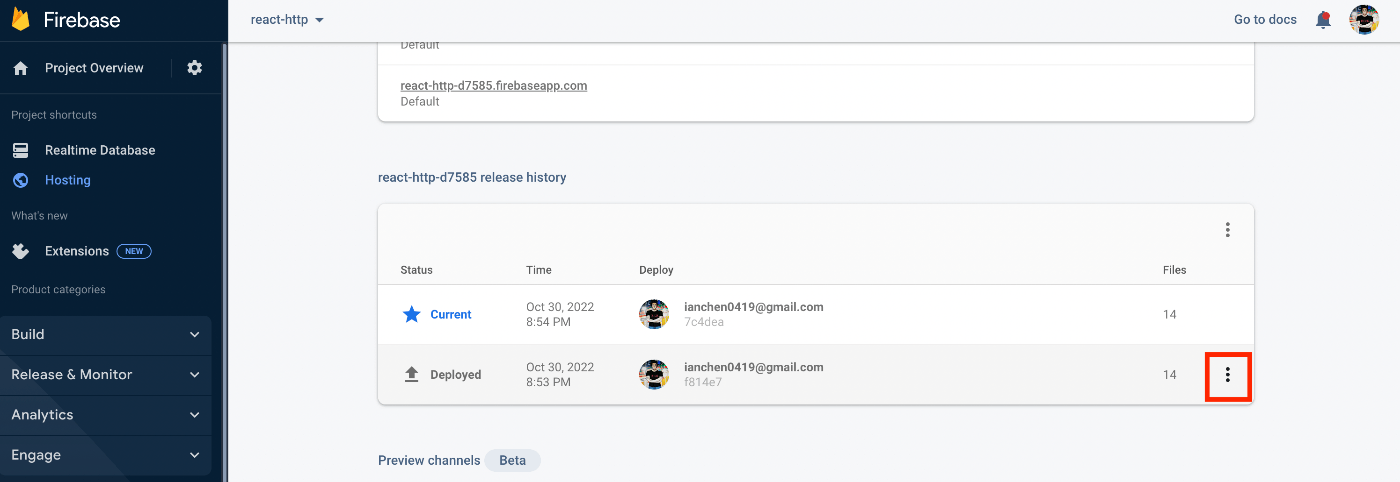The image size is (1400, 482).
Task: Expand the Build category
Action: 106,334
